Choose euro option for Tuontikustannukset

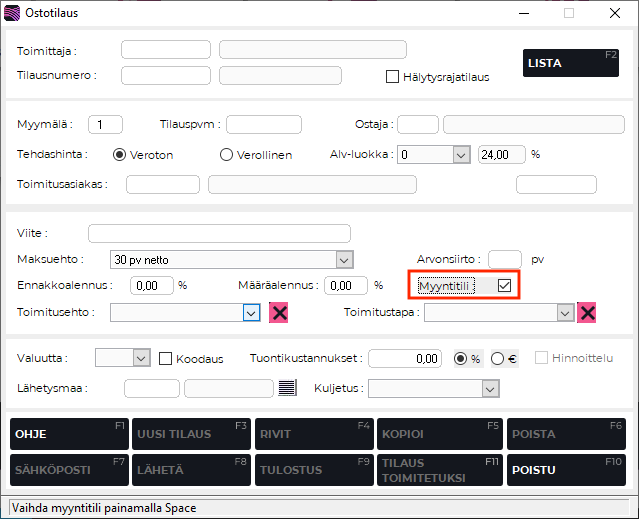pyautogui.click(x=497, y=358)
